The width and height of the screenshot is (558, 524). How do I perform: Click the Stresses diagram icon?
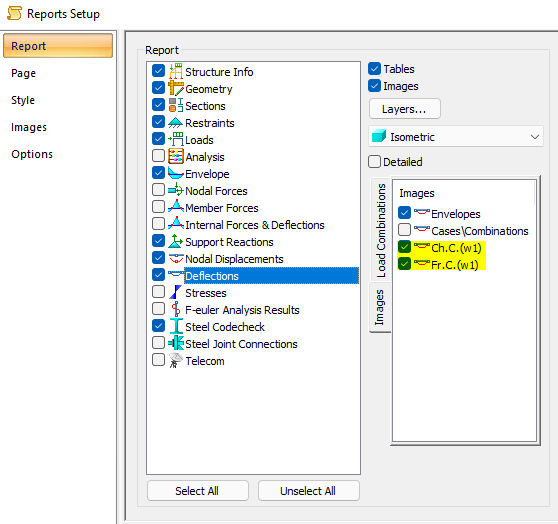coord(176,292)
